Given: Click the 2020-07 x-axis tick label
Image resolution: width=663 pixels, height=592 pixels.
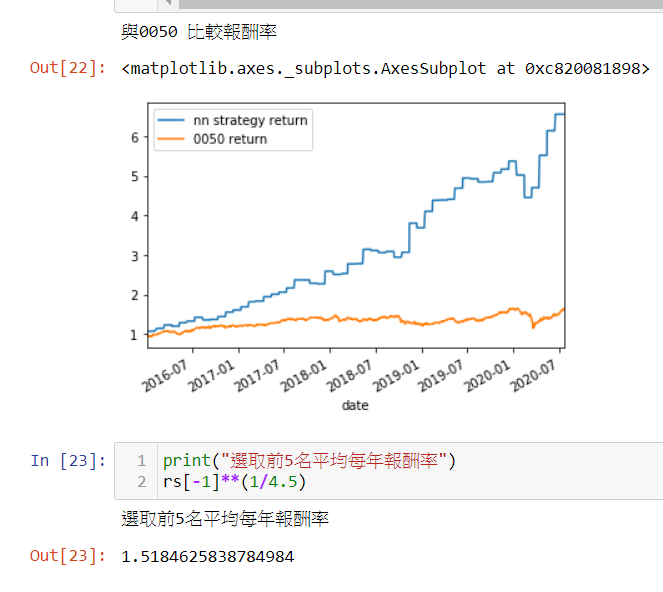Looking at the screenshot, I should (x=533, y=375).
